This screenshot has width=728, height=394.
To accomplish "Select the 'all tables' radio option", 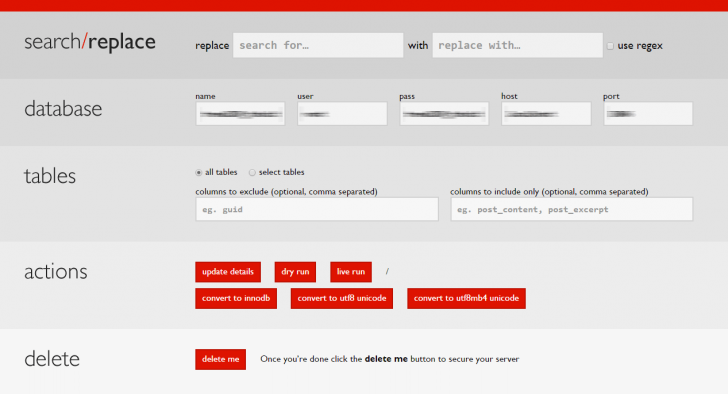I will point(199,173).
